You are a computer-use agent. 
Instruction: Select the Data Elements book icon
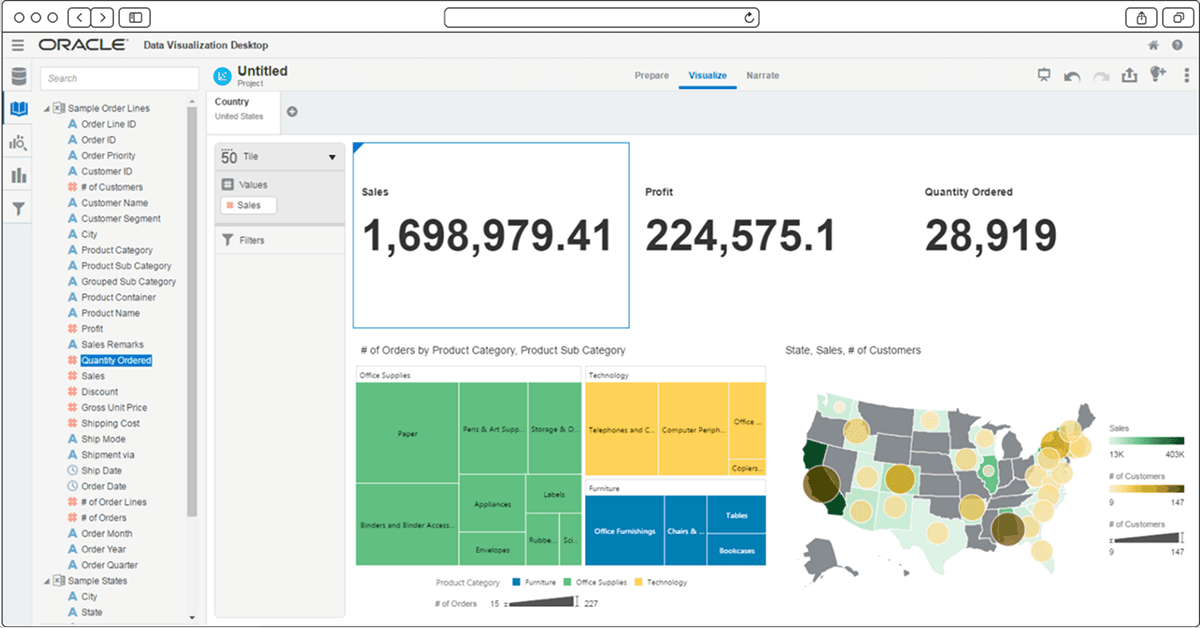[x=17, y=110]
